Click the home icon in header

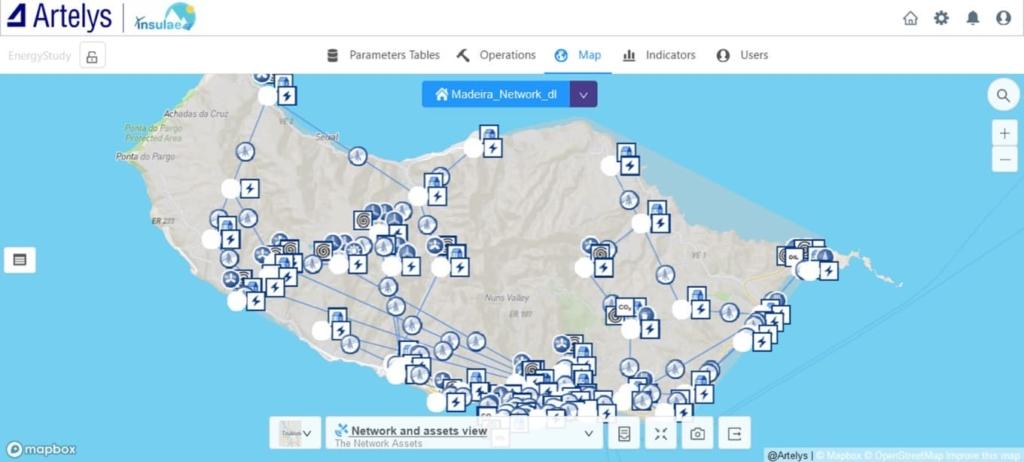910,18
